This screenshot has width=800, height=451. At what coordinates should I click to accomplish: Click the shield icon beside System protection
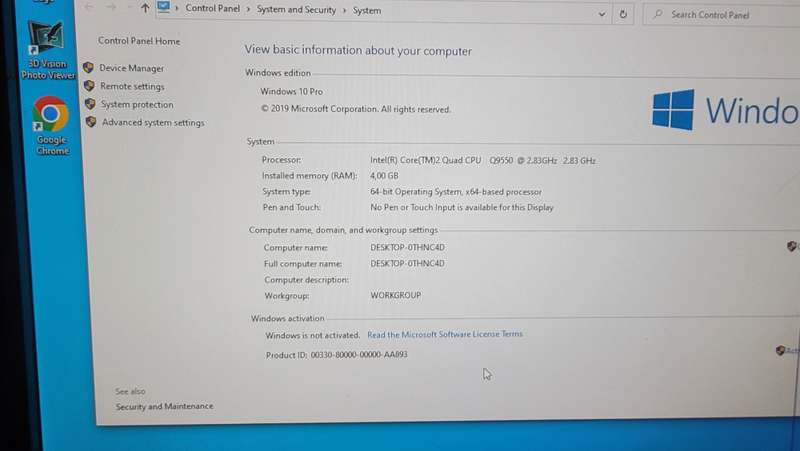(x=90, y=104)
